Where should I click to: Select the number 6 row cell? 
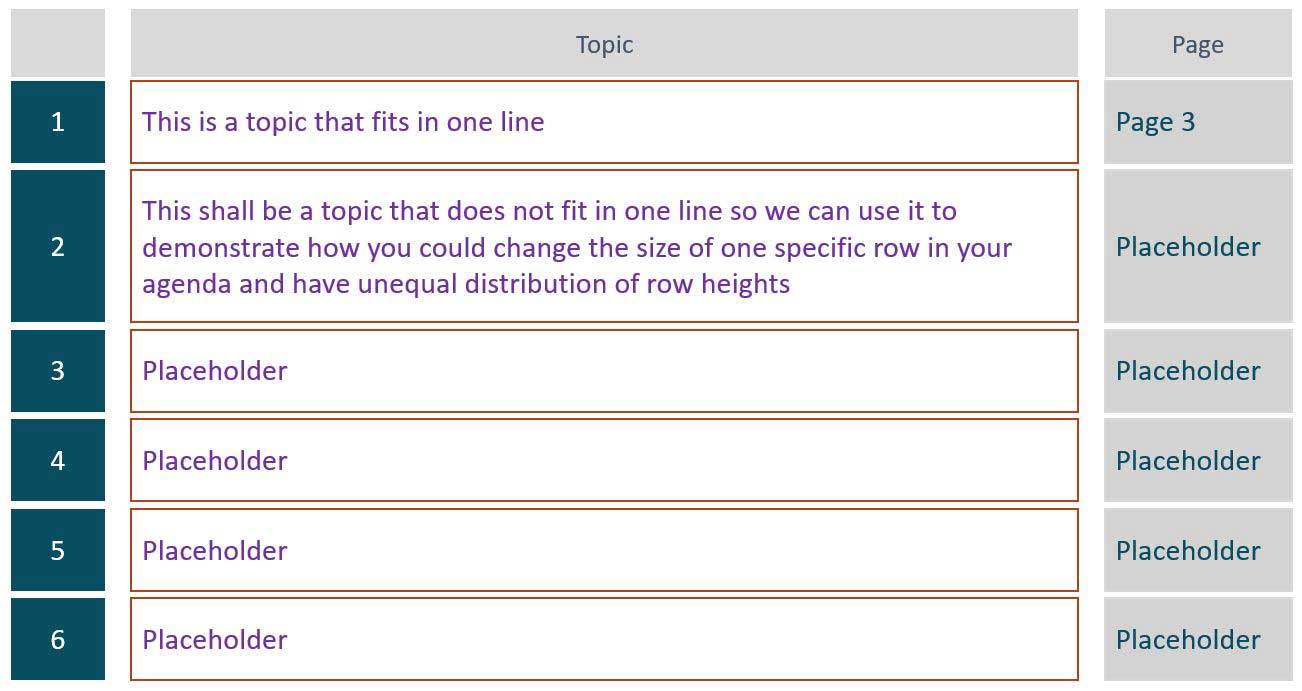[x=58, y=639]
